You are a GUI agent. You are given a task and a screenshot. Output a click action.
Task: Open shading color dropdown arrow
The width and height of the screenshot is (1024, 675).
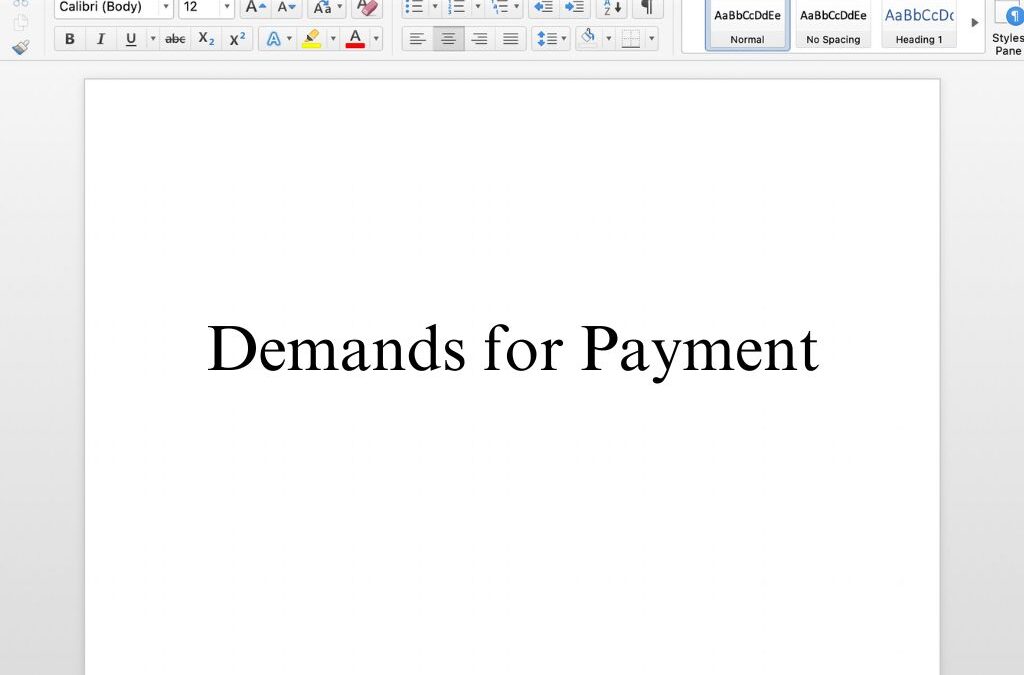(609, 39)
